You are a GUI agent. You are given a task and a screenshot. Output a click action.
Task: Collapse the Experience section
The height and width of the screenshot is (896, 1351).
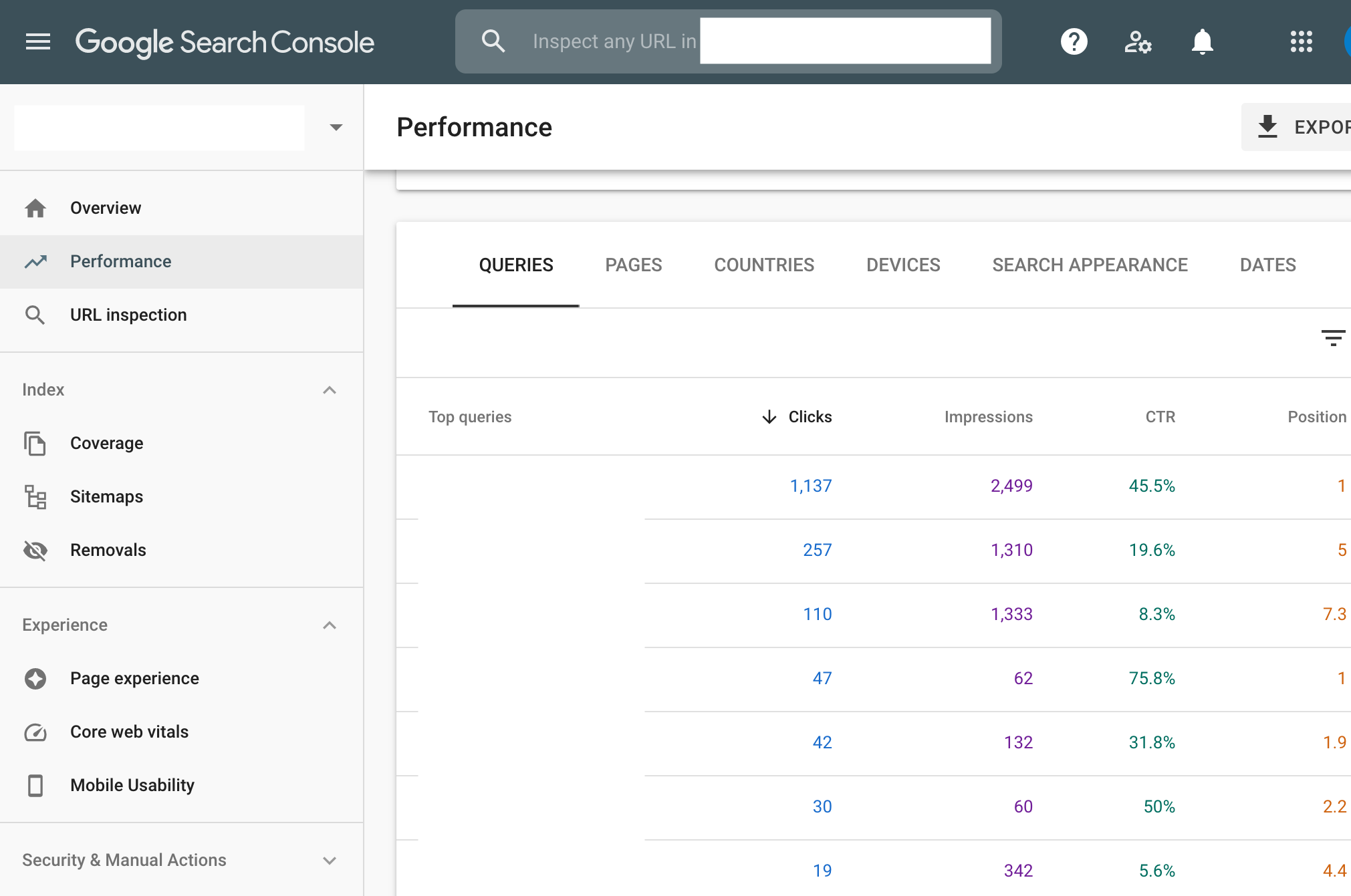coord(329,625)
